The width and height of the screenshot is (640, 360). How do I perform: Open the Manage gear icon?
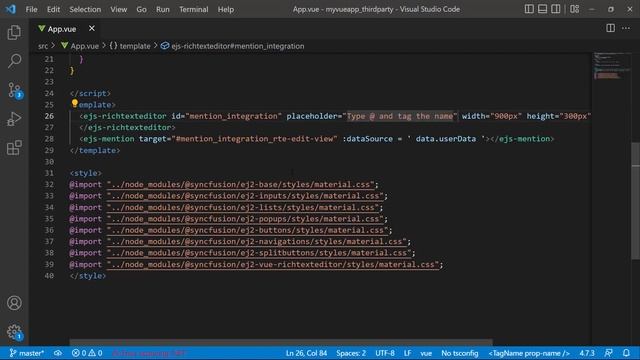14,332
